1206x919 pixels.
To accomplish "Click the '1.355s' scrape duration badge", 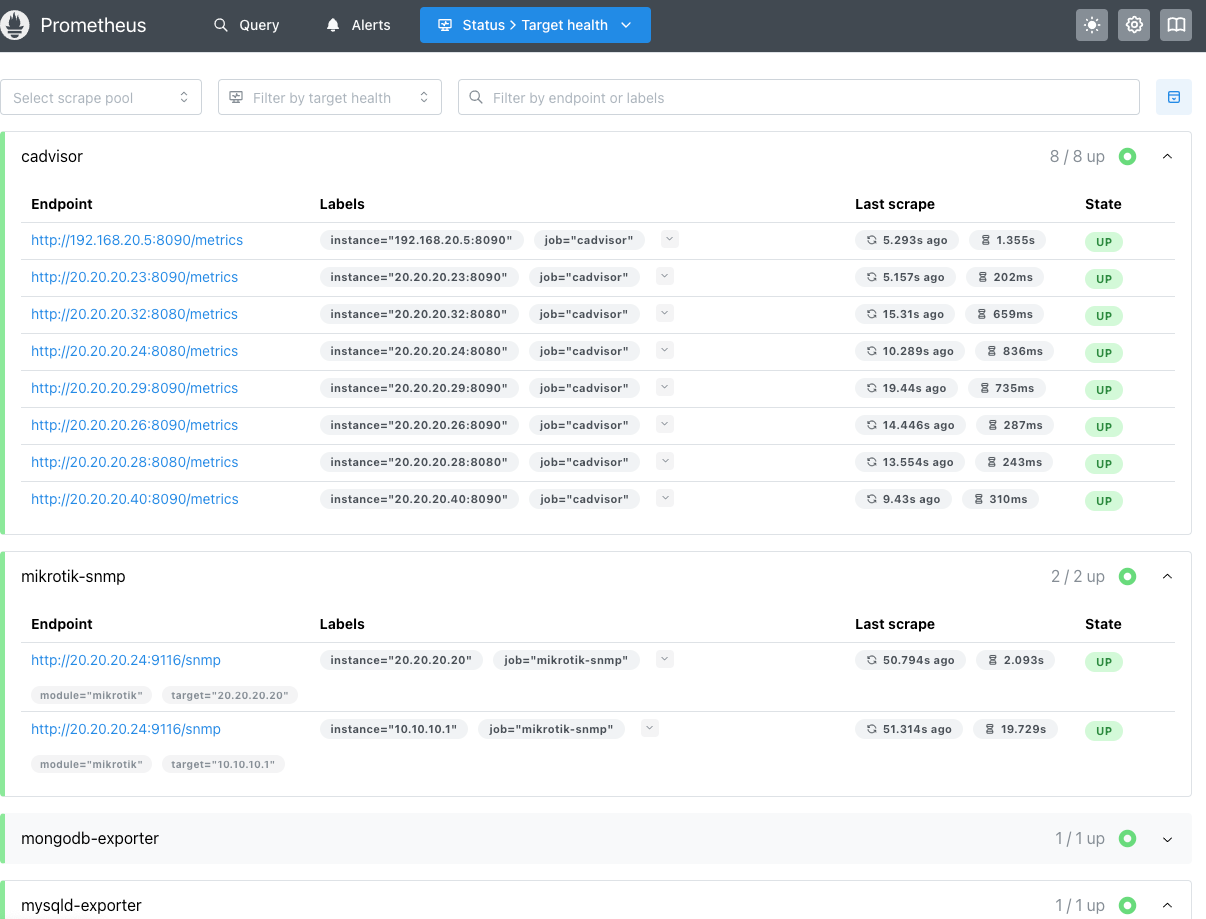I will click(x=1008, y=240).
